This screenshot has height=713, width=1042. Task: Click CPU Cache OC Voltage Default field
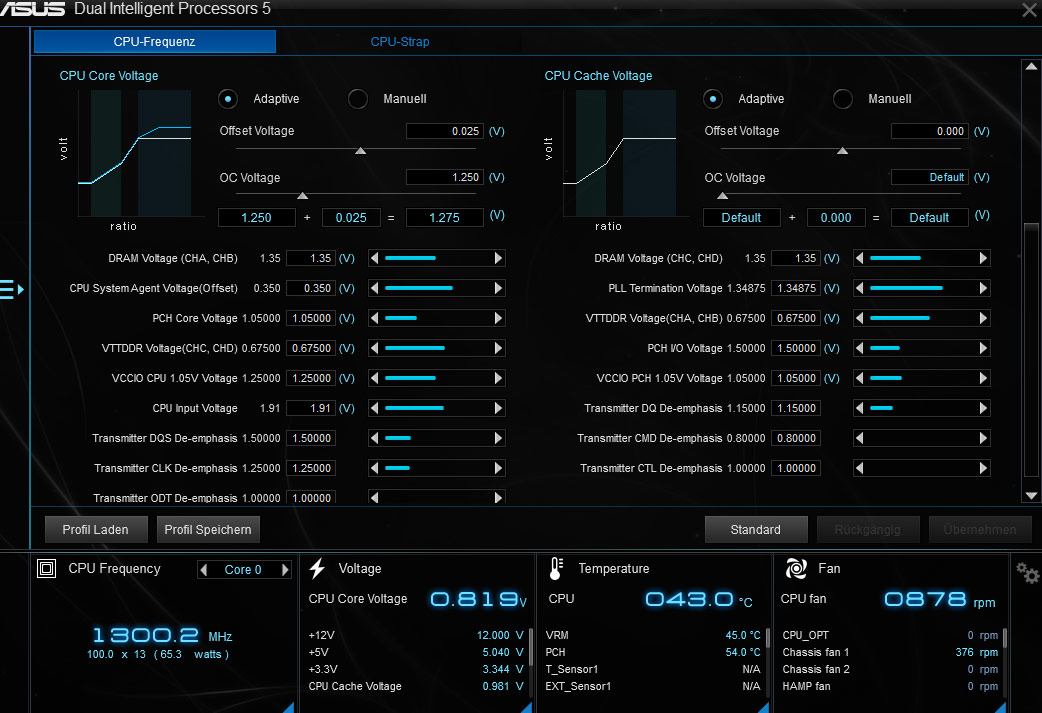[x=930, y=177]
